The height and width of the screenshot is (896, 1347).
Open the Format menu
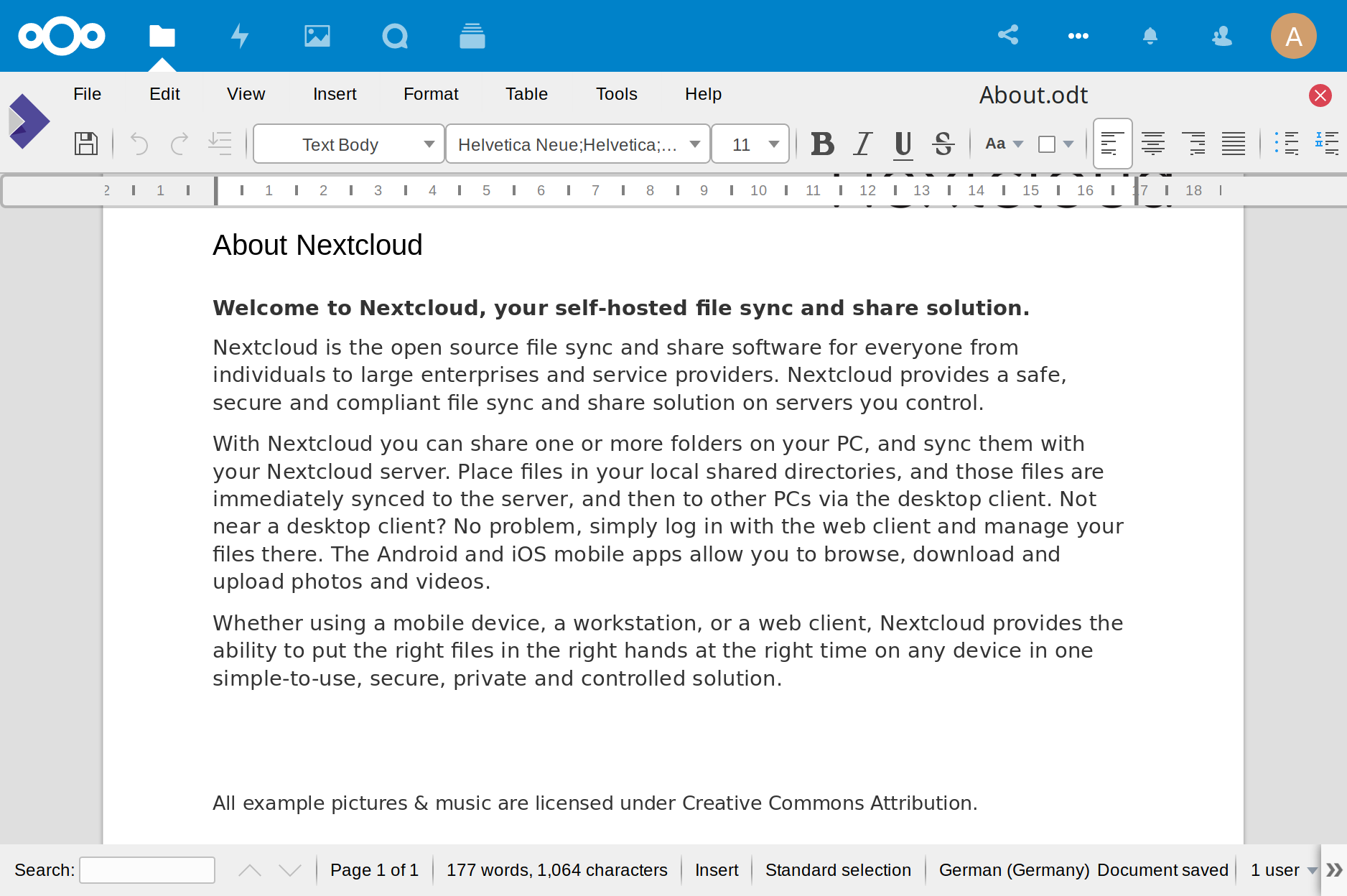tap(431, 94)
